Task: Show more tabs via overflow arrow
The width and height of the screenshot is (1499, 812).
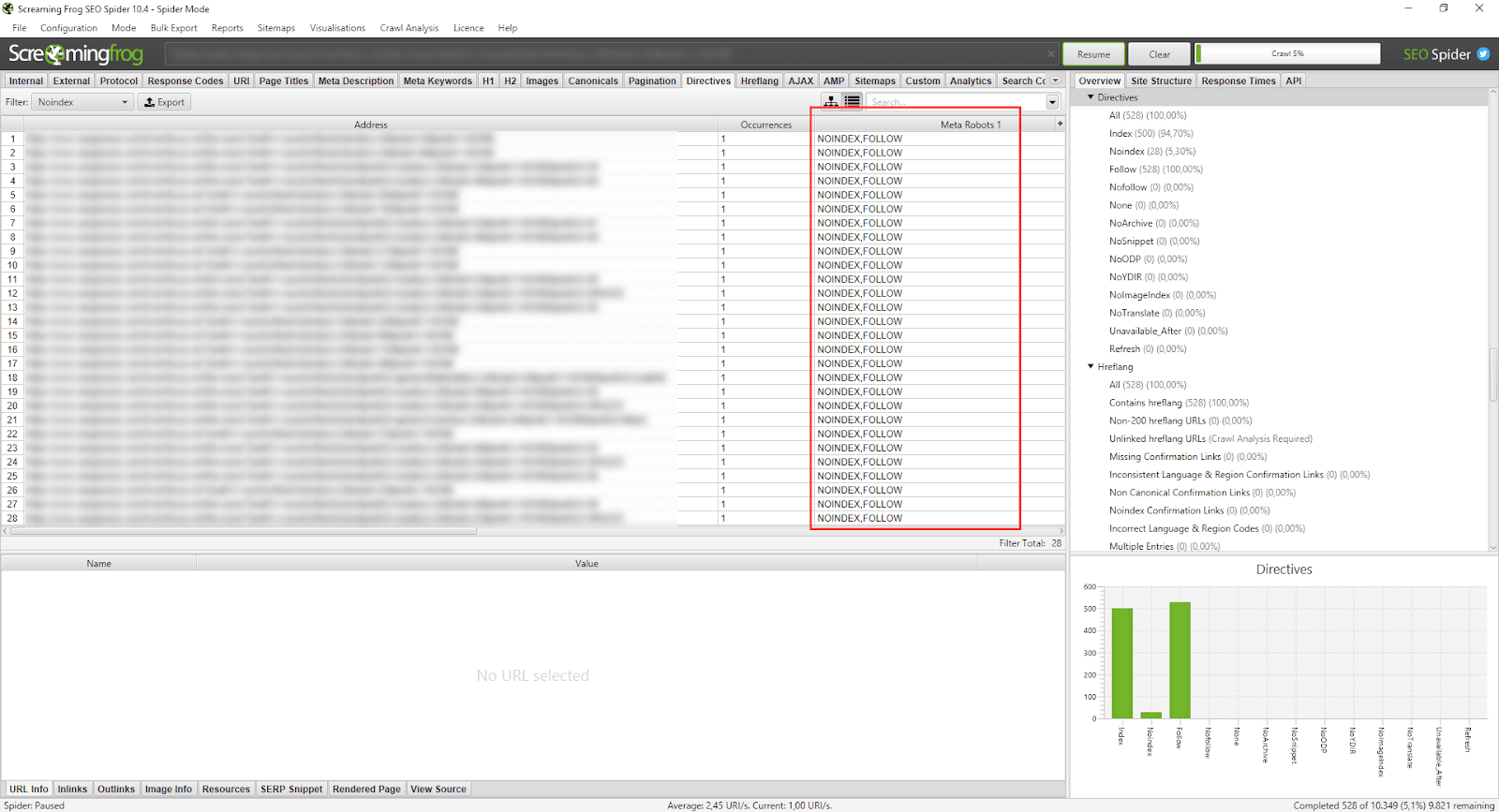Action: click(1056, 81)
